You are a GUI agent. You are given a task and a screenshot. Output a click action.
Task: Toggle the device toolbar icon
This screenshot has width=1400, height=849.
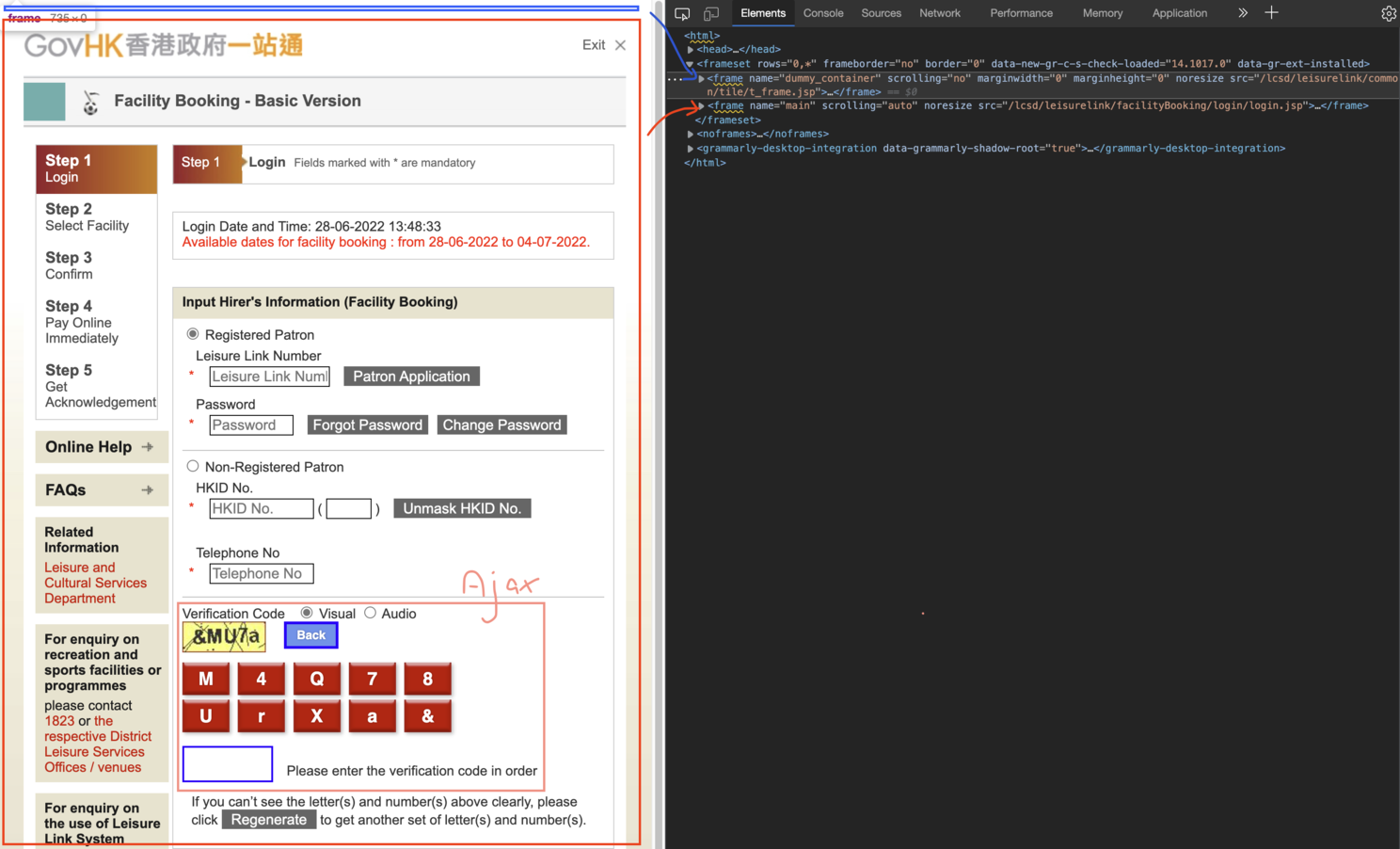pos(711,13)
